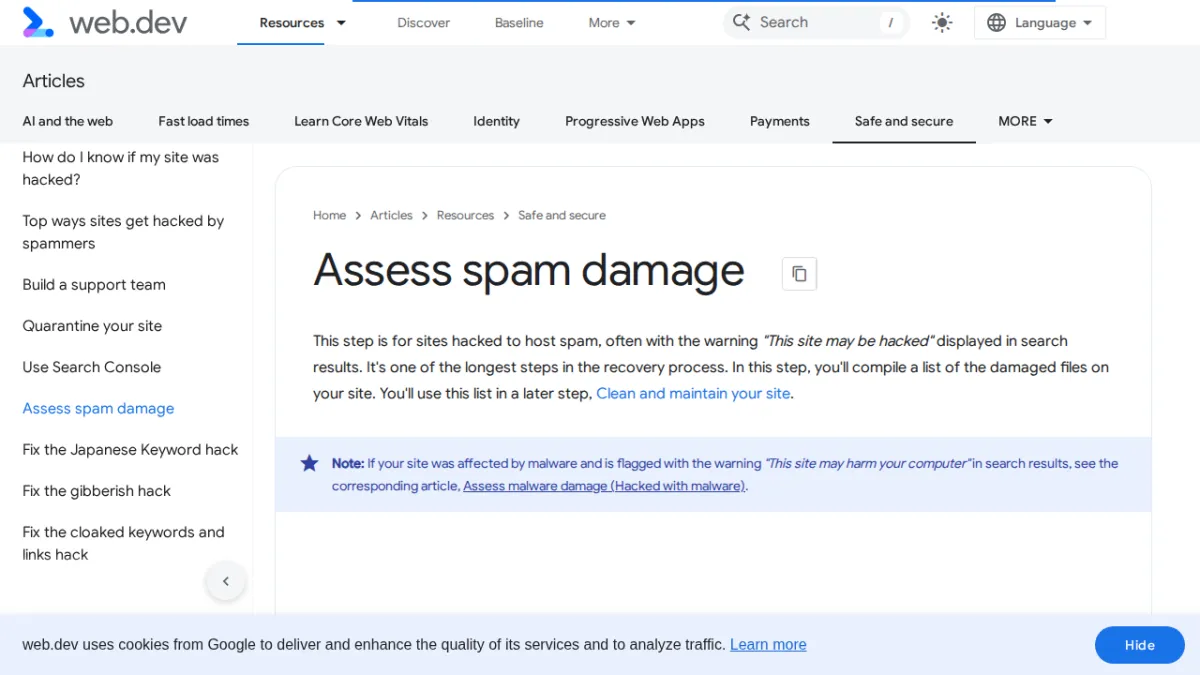The height and width of the screenshot is (675, 1200).
Task: Open 'Assess malware damage (Hacked with malware)' link
Action: pyautogui.click(x=605, y=486)
